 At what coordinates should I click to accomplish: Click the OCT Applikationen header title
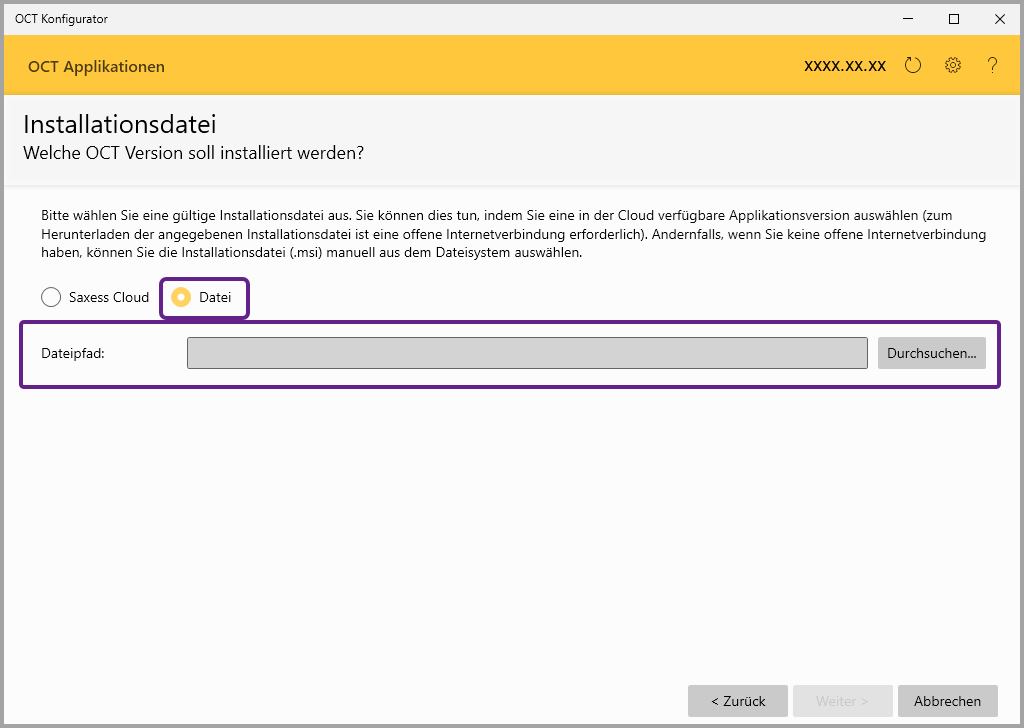pos(96,67)
